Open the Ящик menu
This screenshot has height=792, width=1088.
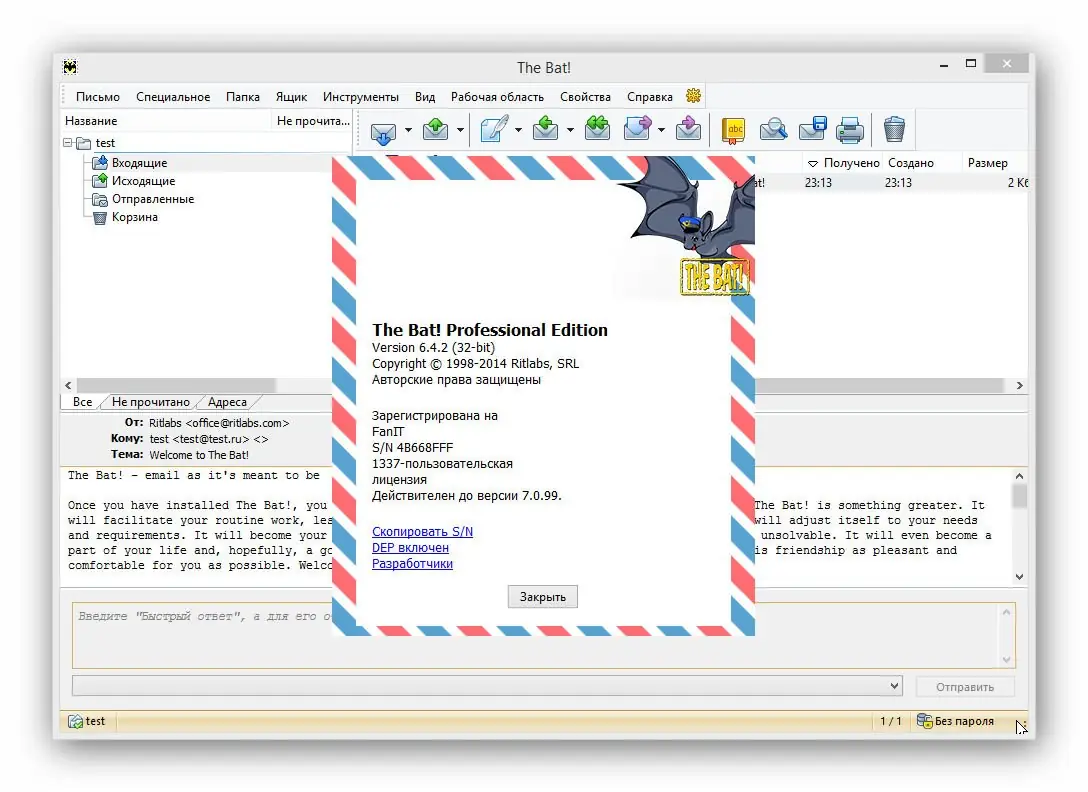click(x=291, y=96)
